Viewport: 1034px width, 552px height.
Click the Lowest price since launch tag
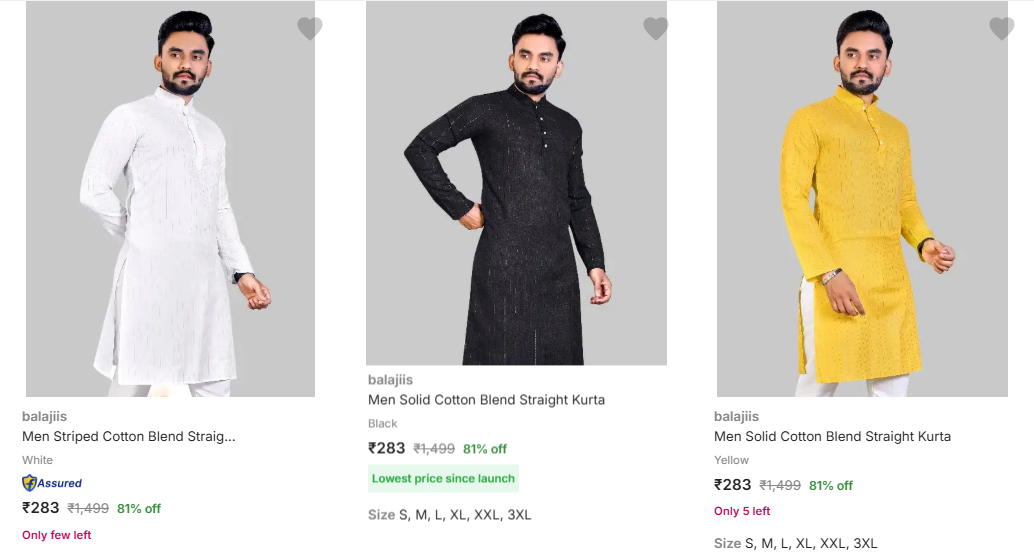tap(443, 478)
